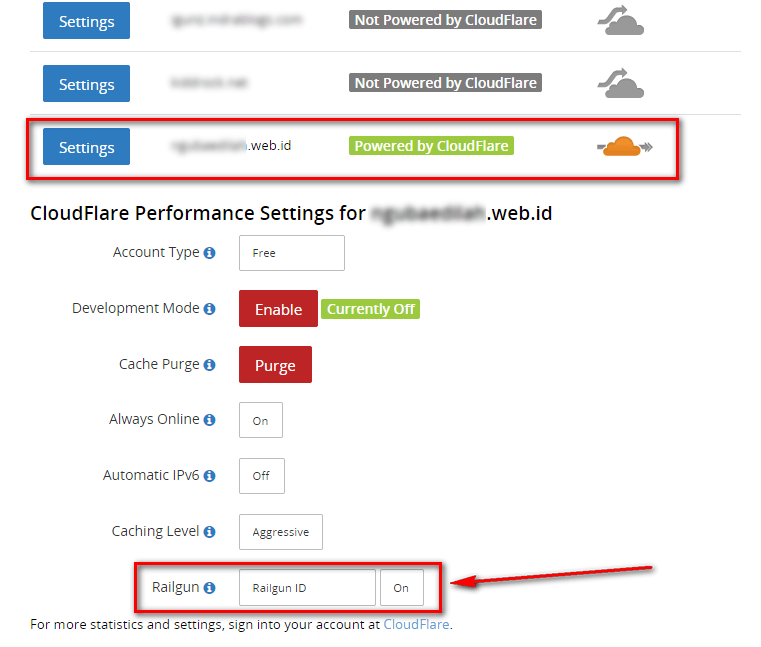The image size is (761, 647).
Task: Expand the Caching Level Aggressive dropdown
Action: pyautogui.click(x=280, y=532)
